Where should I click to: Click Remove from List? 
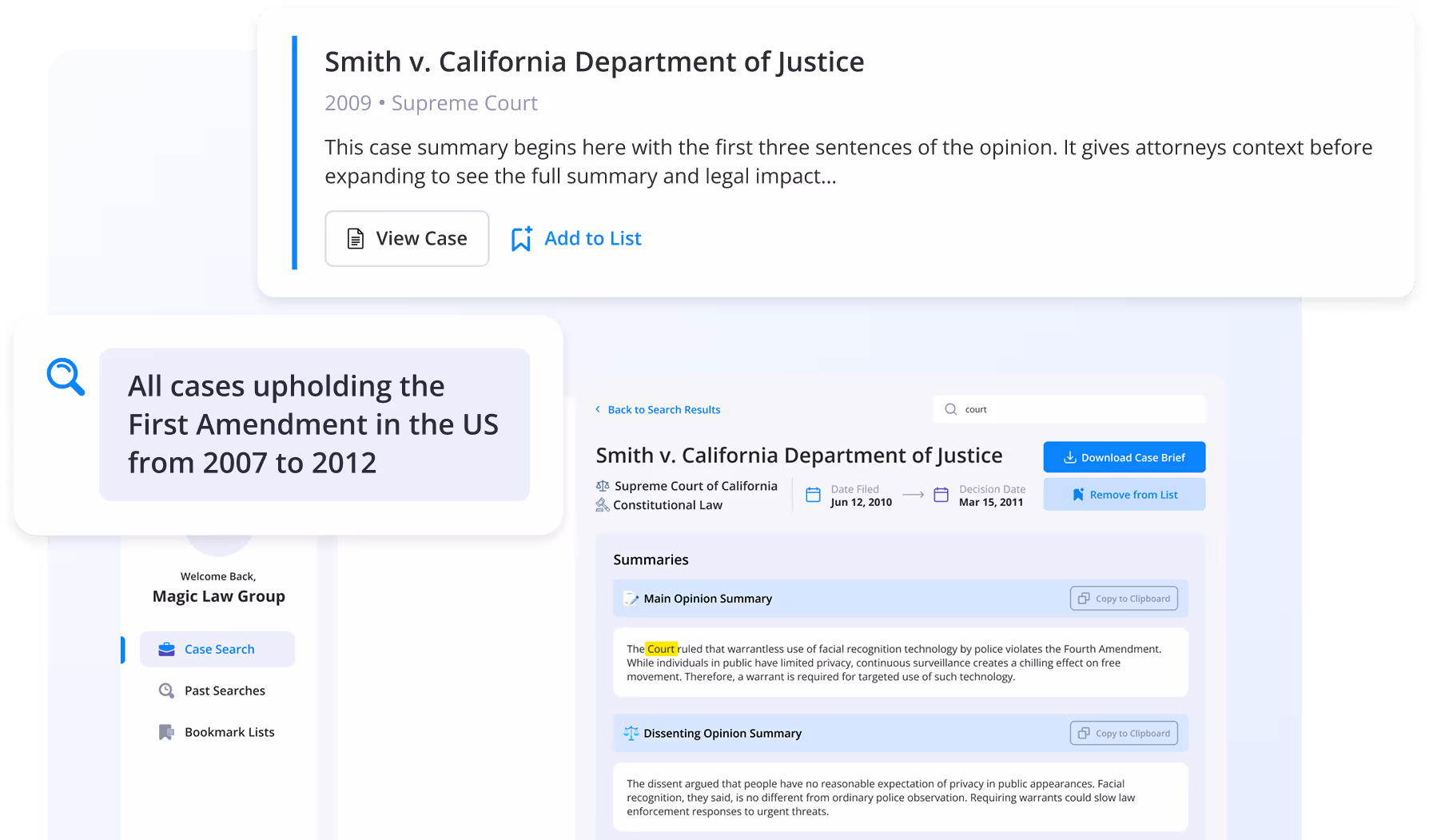click(x=1124, y=494)
